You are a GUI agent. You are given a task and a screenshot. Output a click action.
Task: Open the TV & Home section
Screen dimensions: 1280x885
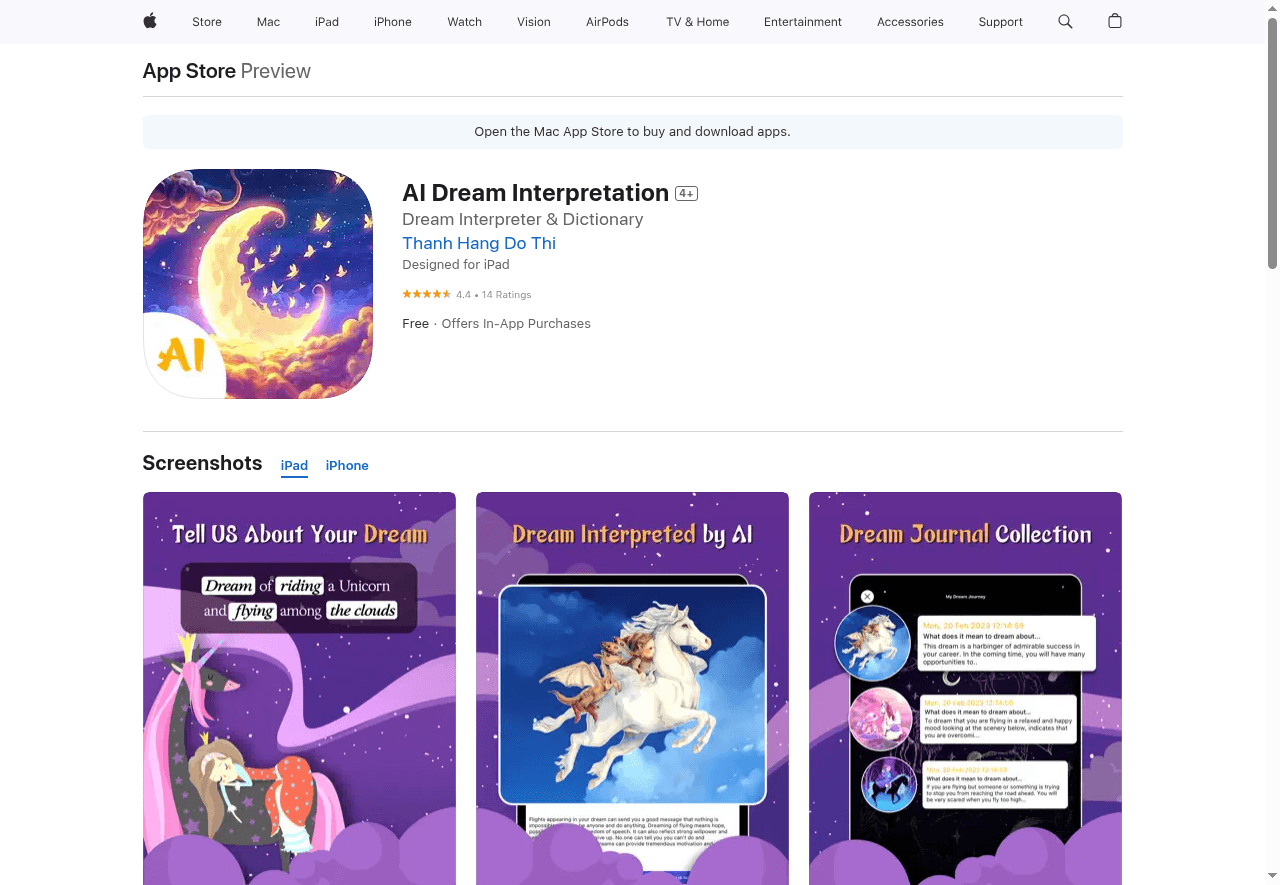click(697, 22)
